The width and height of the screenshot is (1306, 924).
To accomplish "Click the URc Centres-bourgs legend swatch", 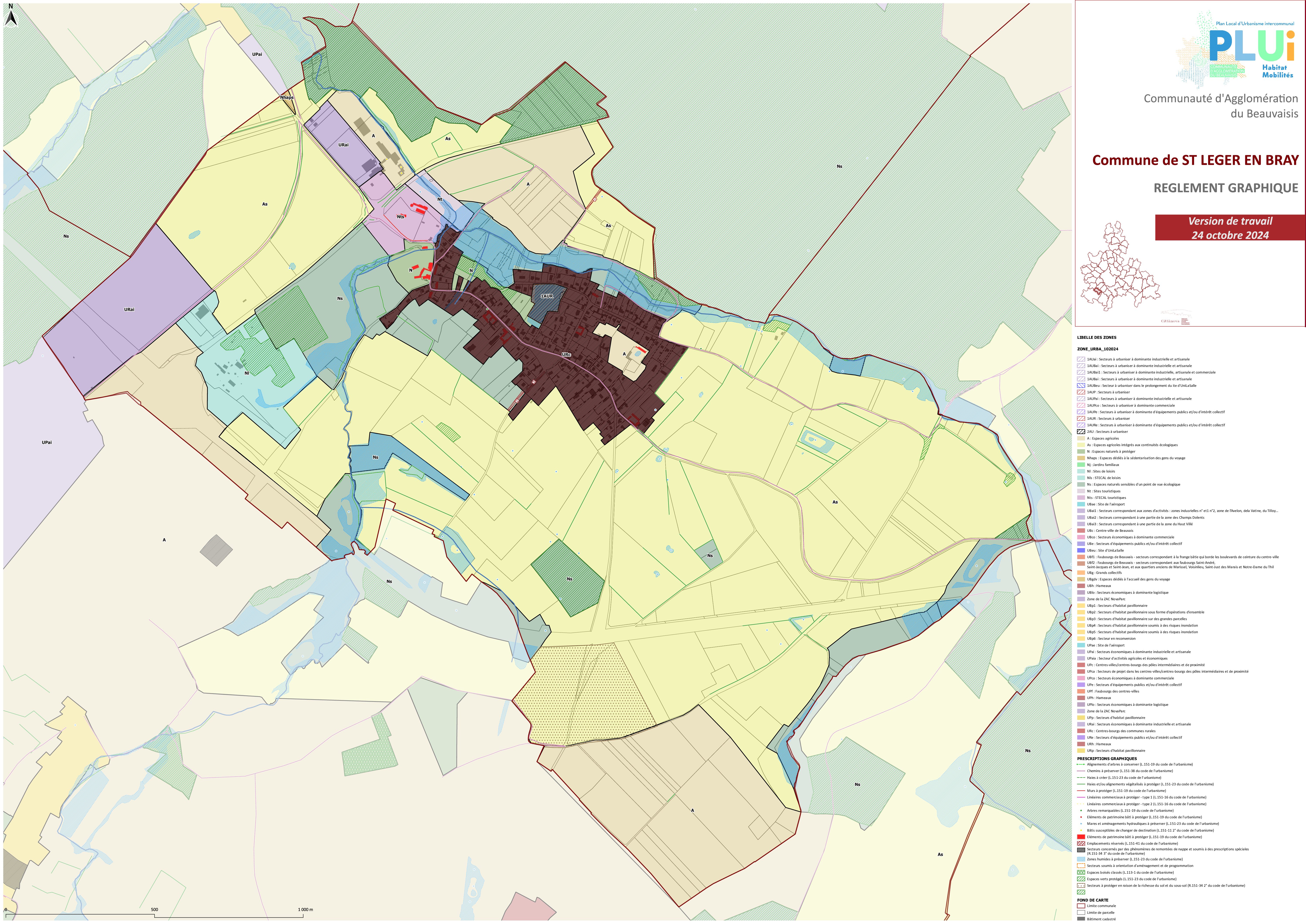I will (x=1081, y=731).
